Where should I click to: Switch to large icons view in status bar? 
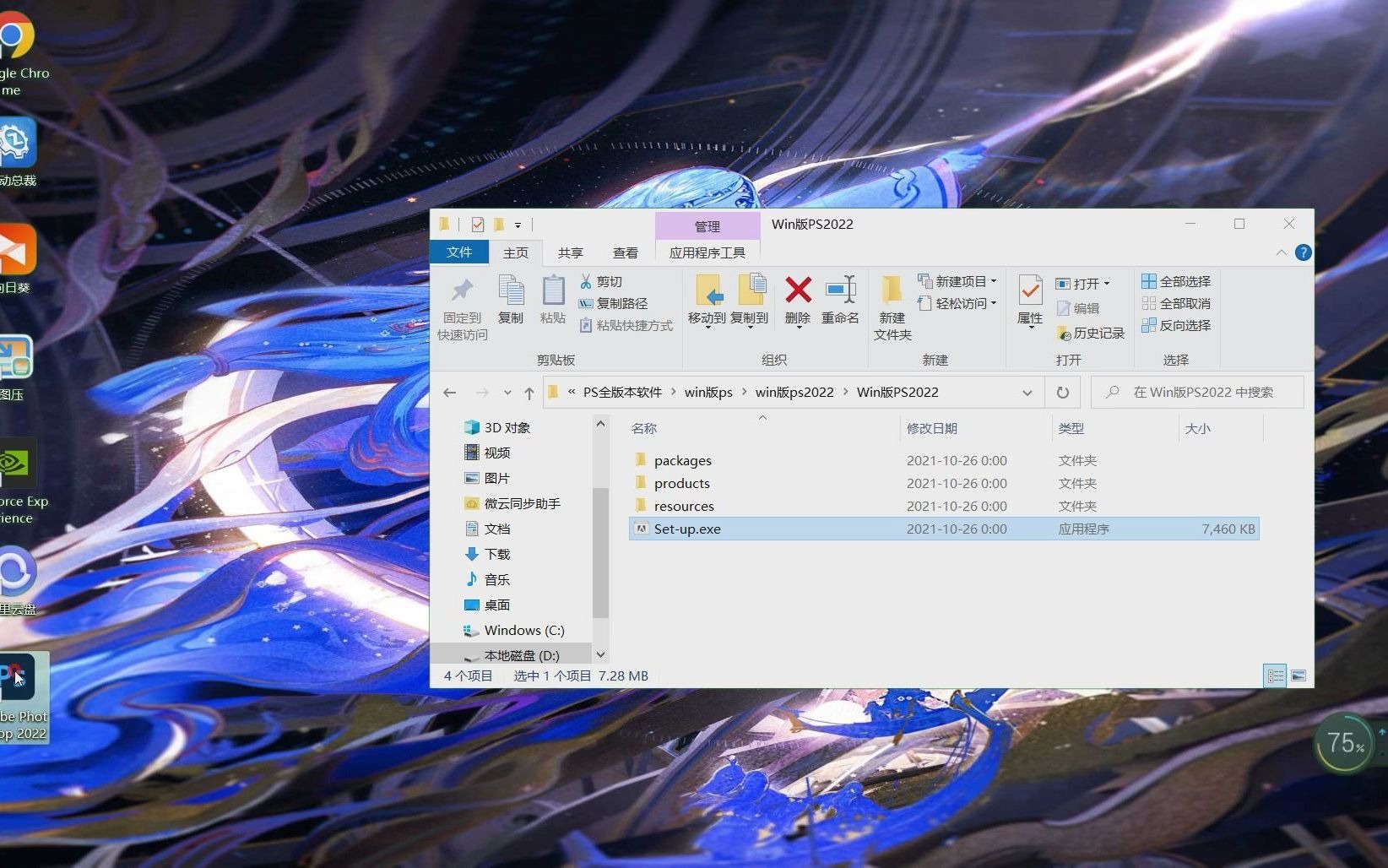pyautogui.click(x=1298, y=675)
